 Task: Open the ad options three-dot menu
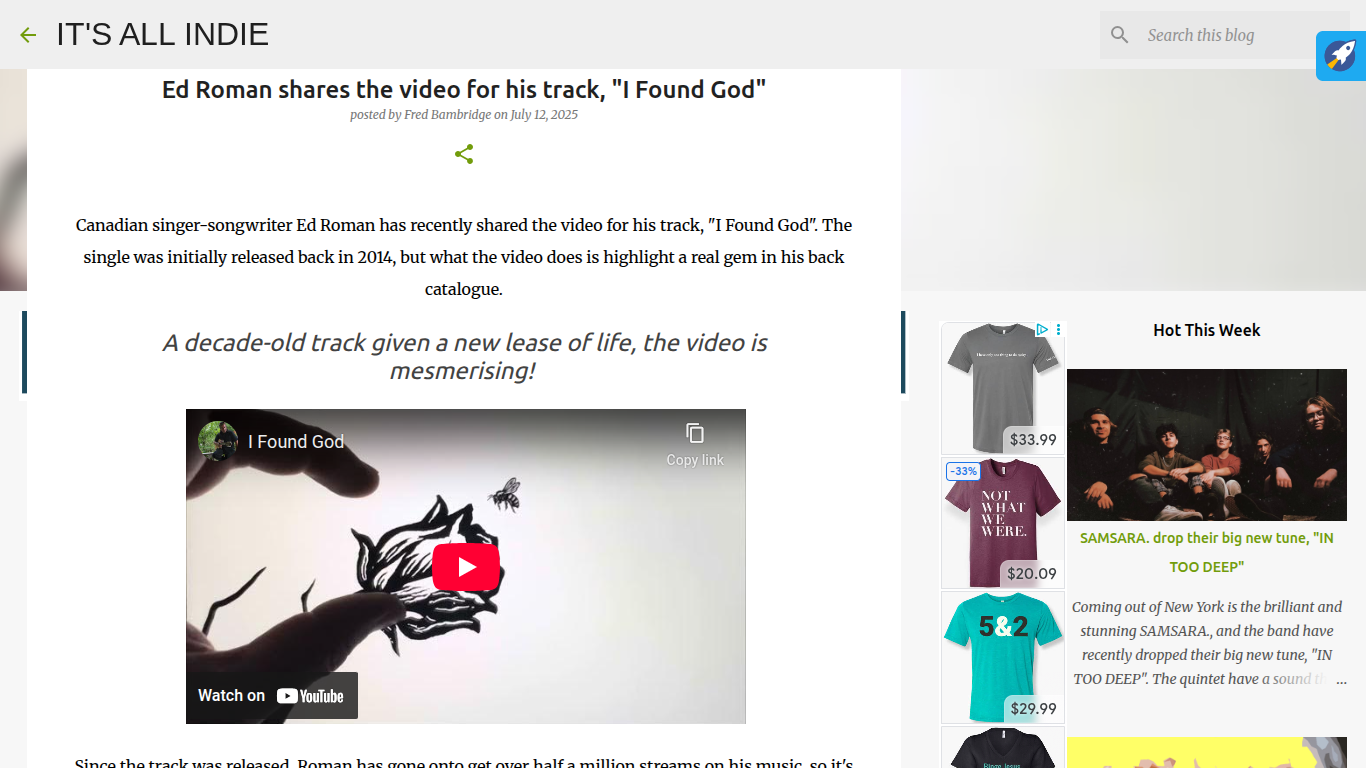tap(1058, 329)
